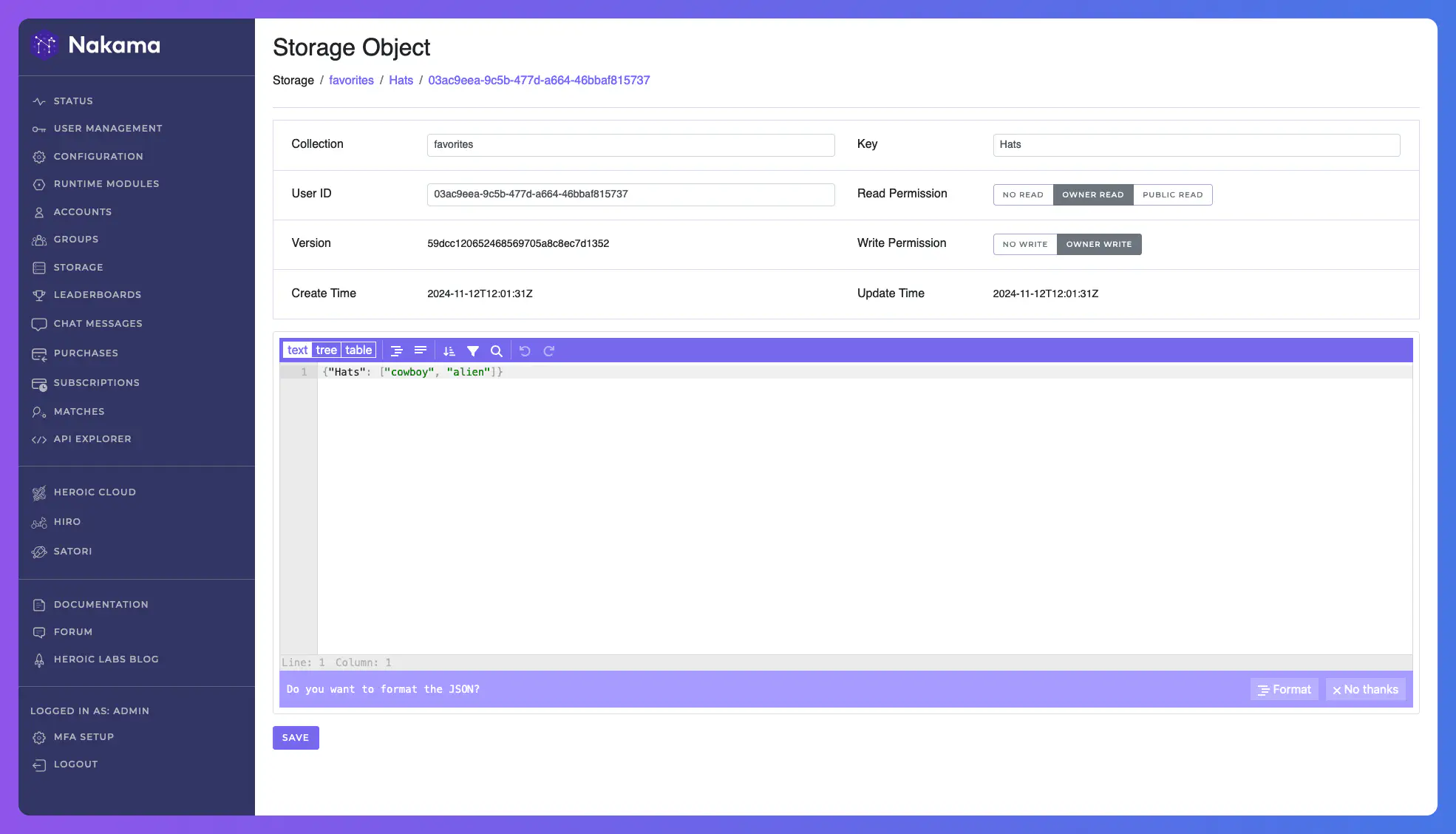The height and width of the screenshot is (834, 1456).
Task: Open API Explorer menu item
Action: click(92, 439)
